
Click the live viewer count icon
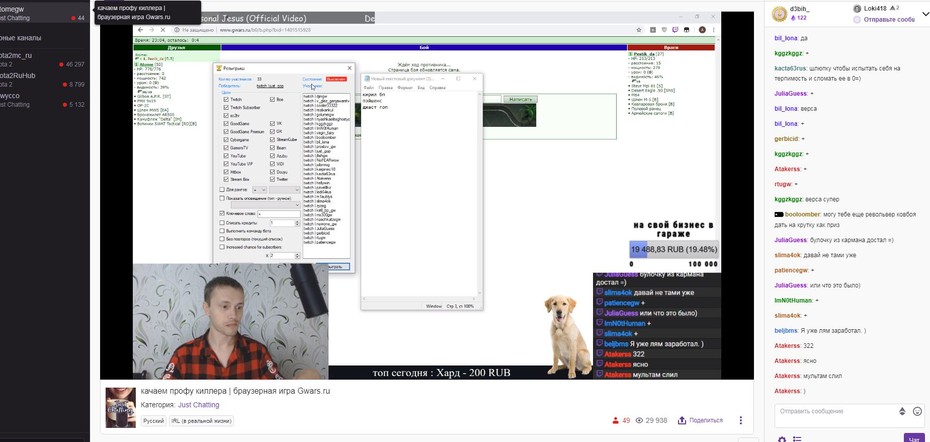point(615,420)
